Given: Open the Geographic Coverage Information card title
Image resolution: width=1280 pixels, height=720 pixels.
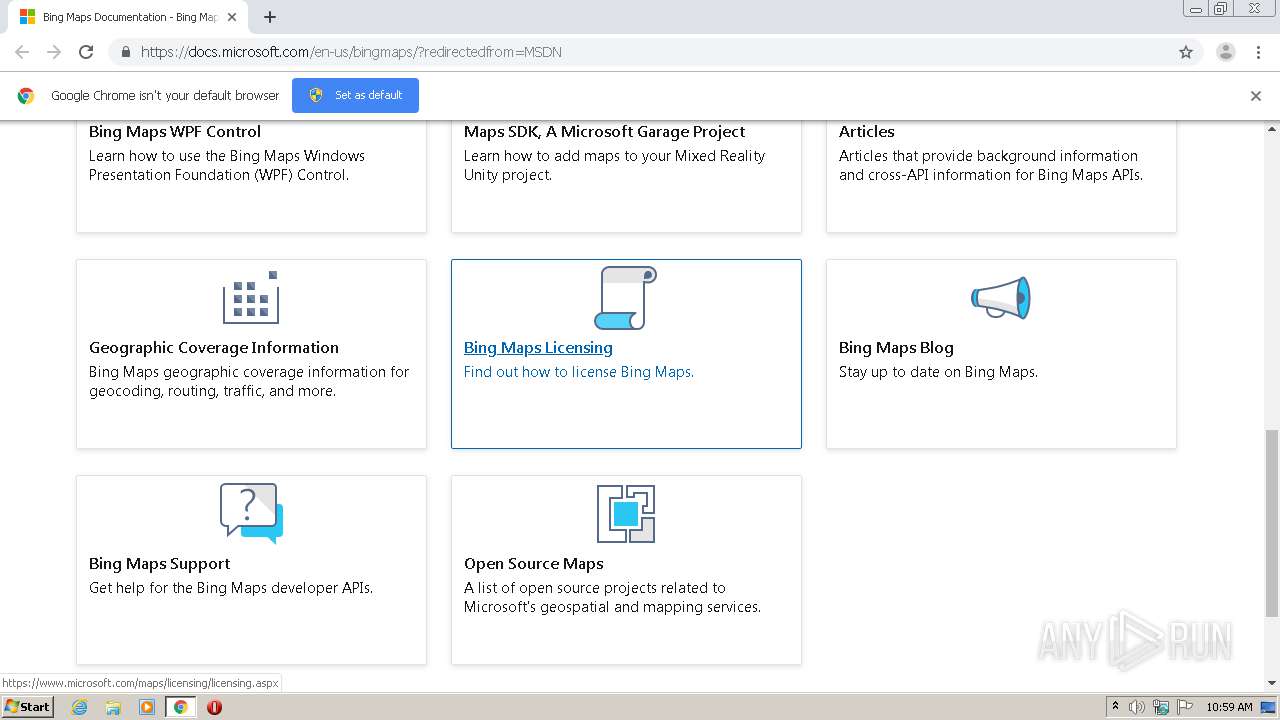Looking at the screenshot, I should [214, 348].
